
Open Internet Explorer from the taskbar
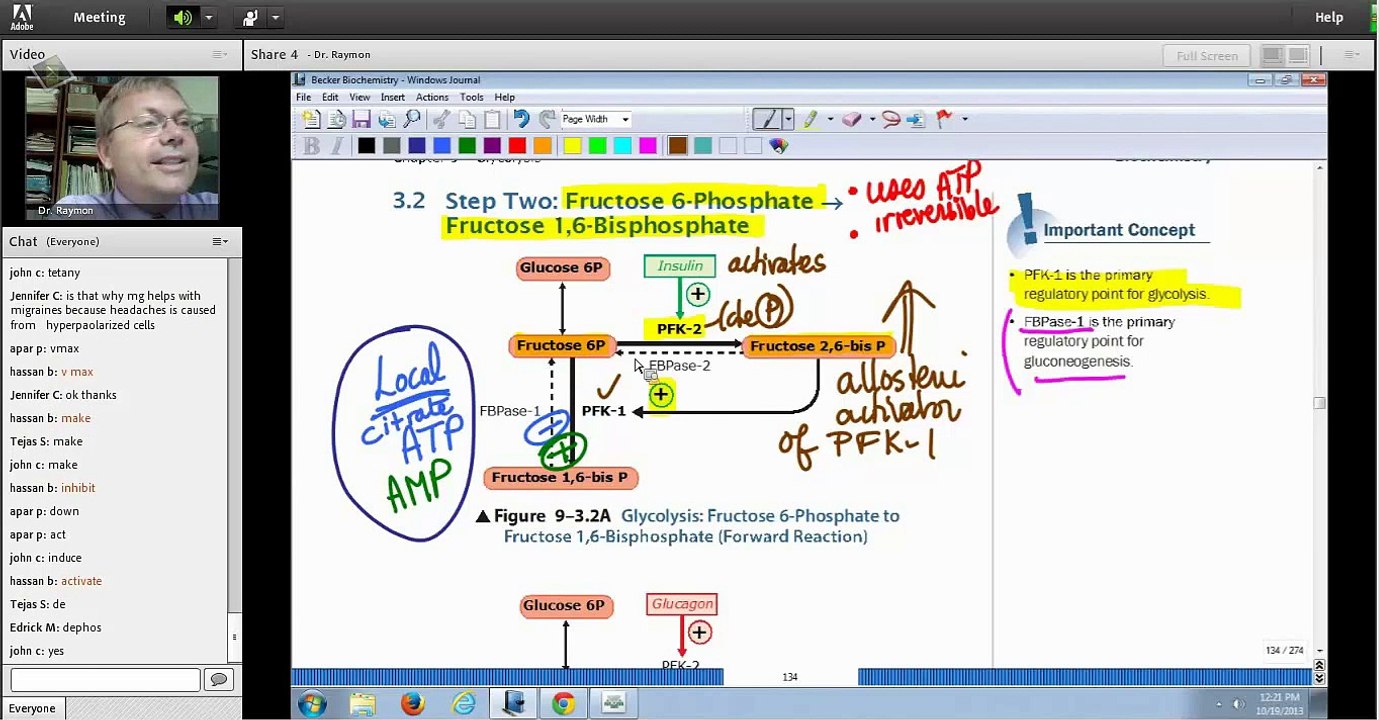[x=464, y=704]
